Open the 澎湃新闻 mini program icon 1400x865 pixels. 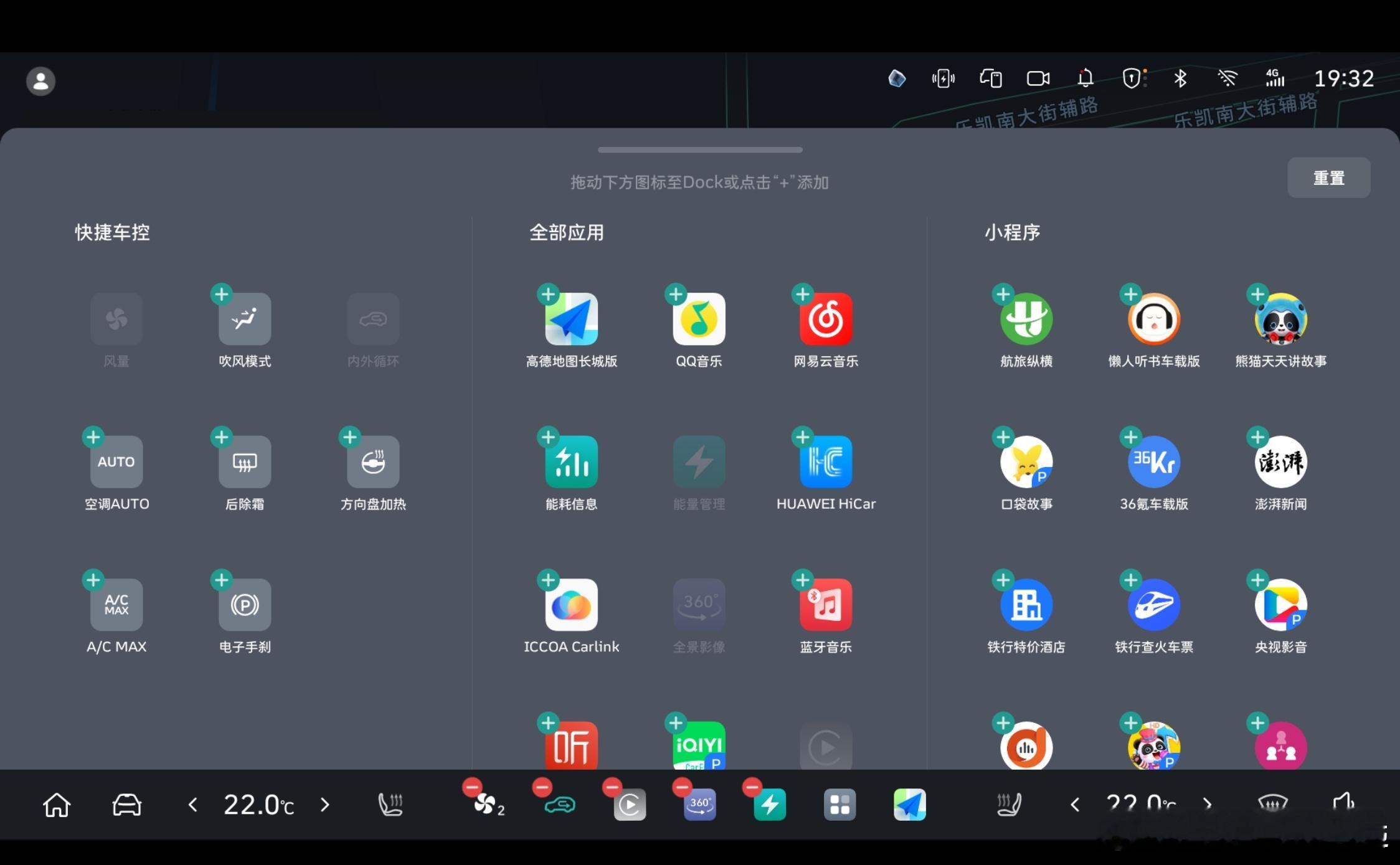(x=1280, y=461)
